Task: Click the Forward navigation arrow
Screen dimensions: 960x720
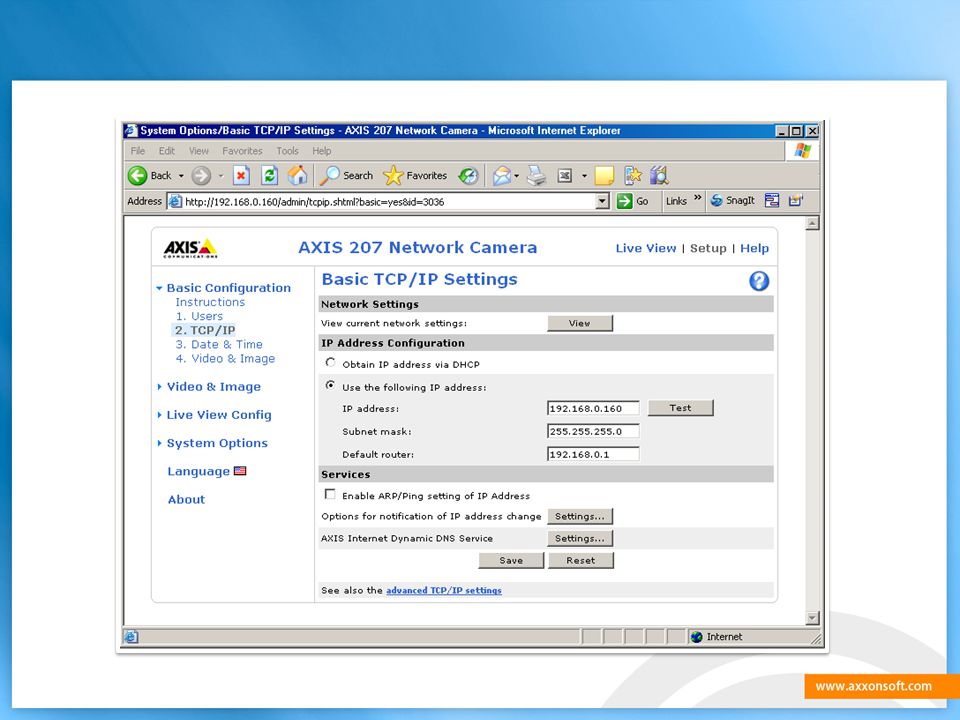Action: pos(201,176)
